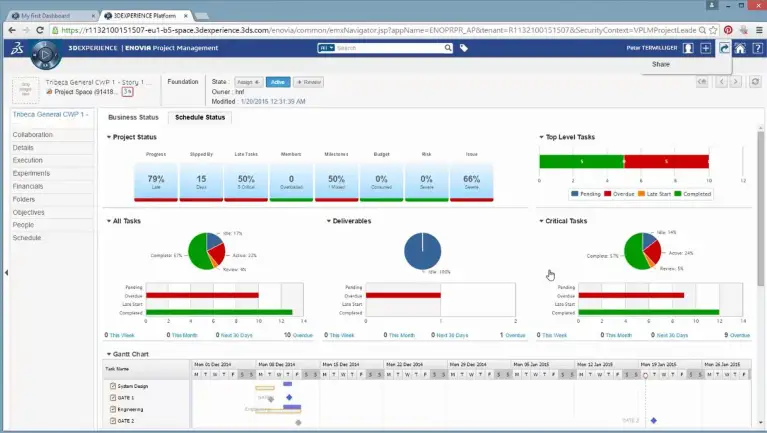Go to Home via house icon

[740, 48]
